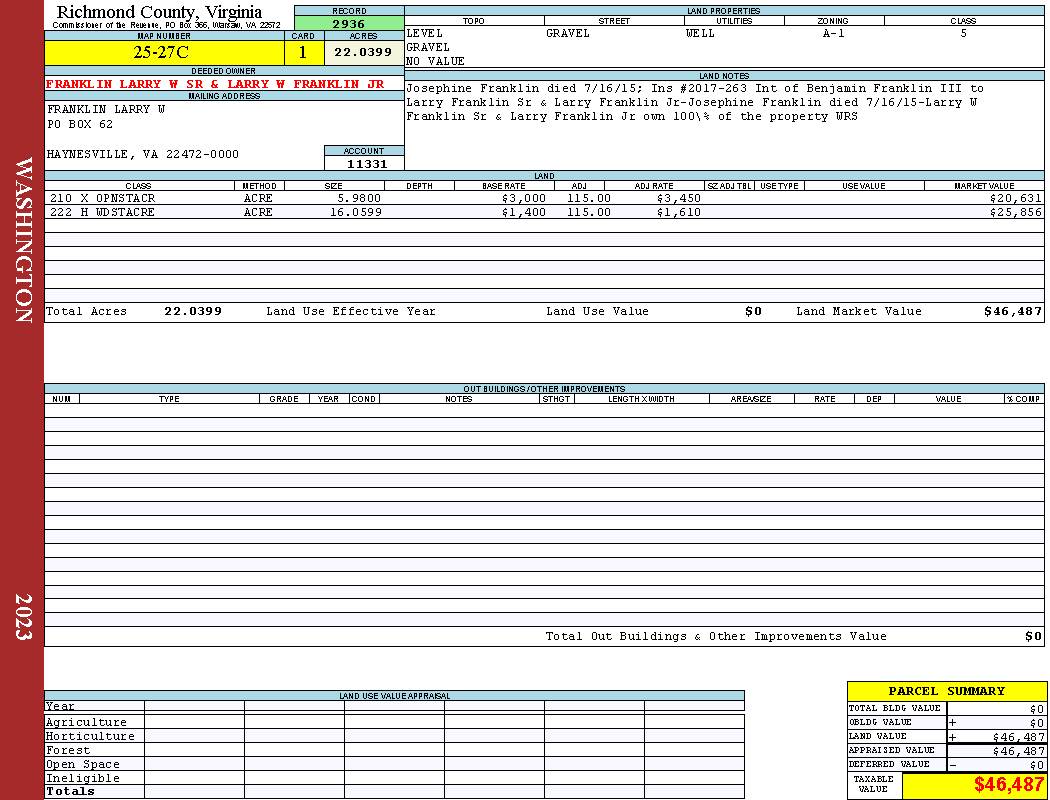Select the 210 X OPNSTACR land row
1050x800 pixels.
point(544,198)
